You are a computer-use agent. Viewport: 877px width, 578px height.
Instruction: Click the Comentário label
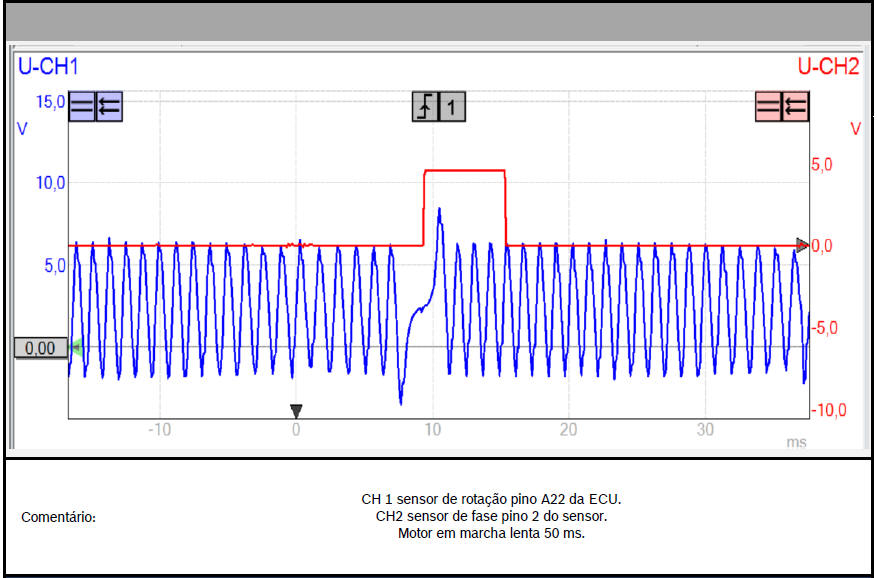pos(59,517)
